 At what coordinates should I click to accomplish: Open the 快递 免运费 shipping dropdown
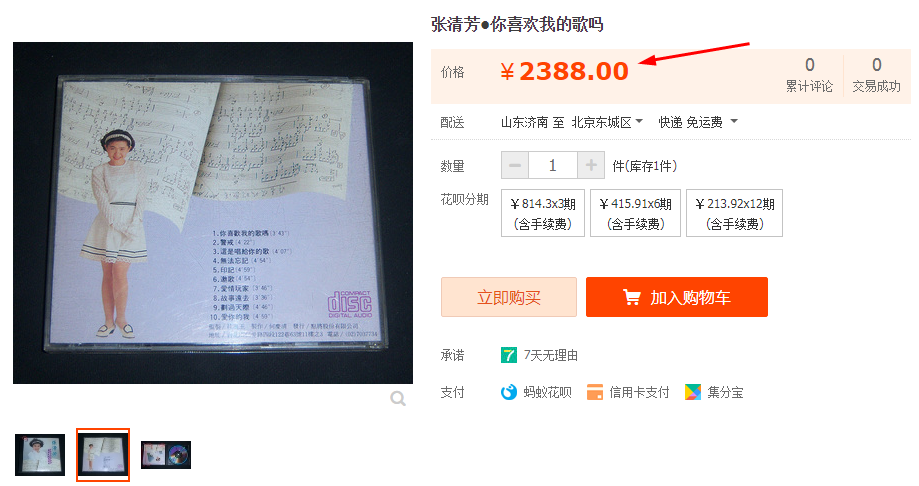697,122
